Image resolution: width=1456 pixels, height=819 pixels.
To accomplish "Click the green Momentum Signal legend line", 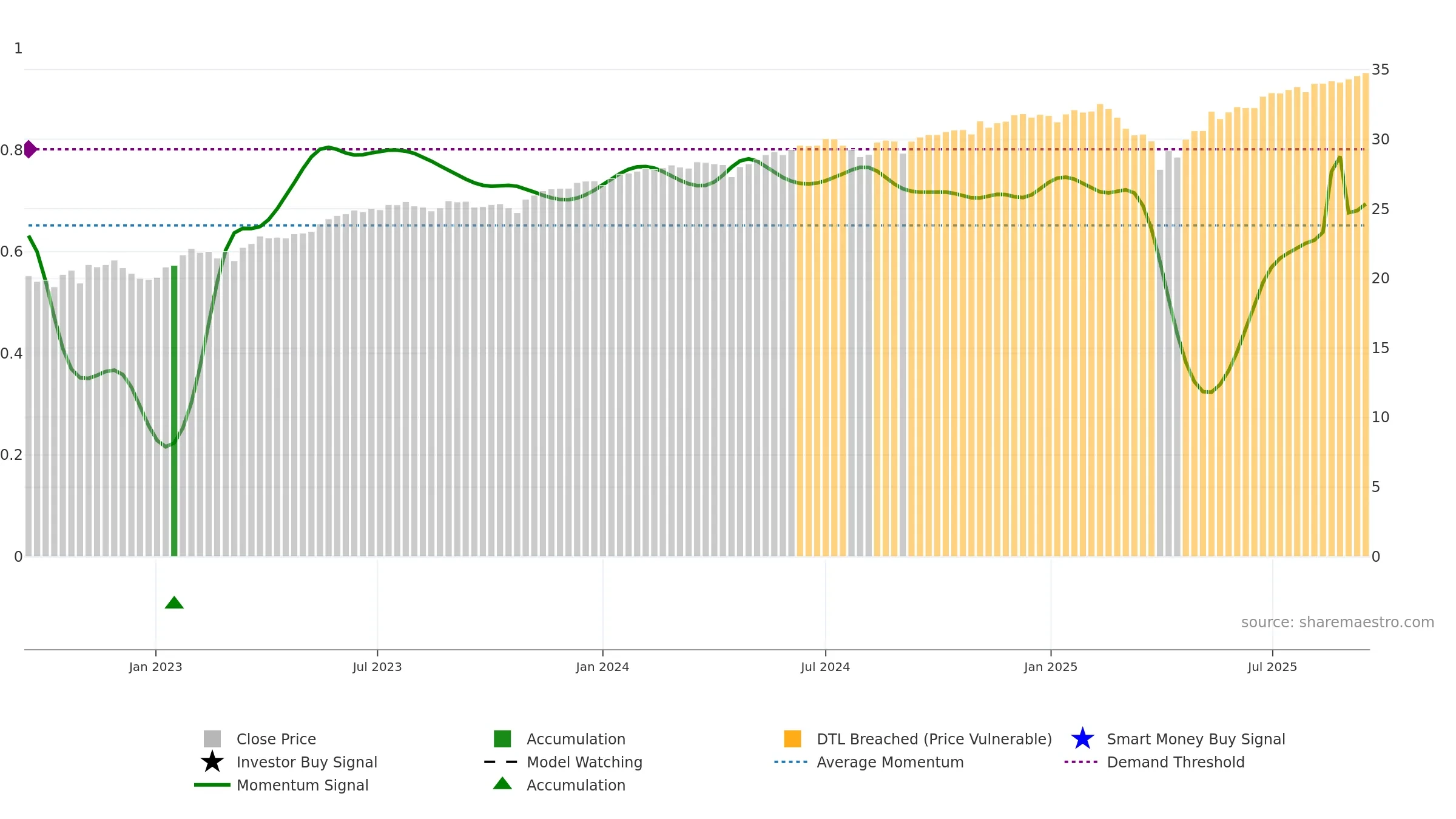I will click(x=212, y=785).
